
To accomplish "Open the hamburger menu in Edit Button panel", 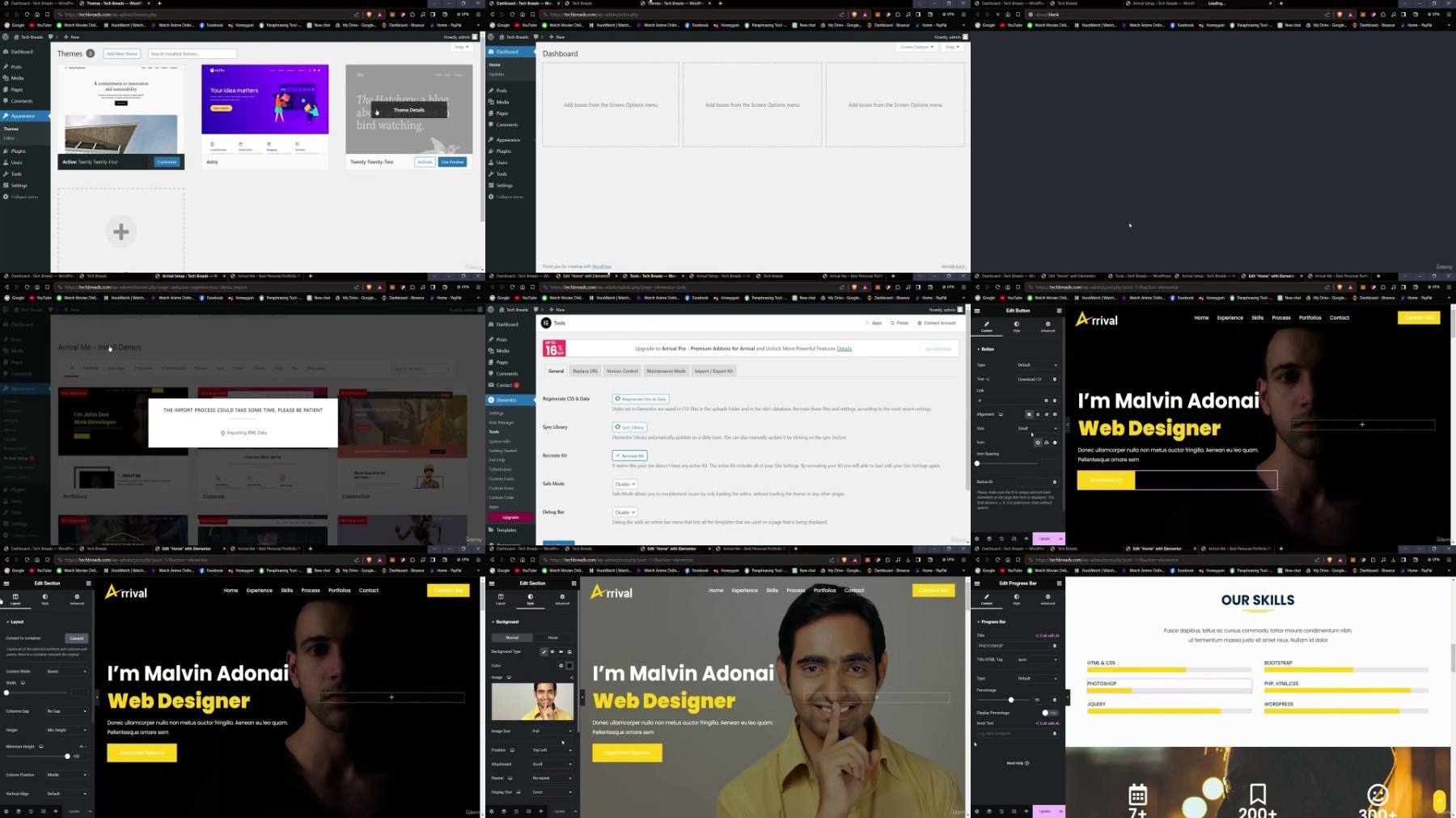I will pyautogui.click(x=977, y=311).
